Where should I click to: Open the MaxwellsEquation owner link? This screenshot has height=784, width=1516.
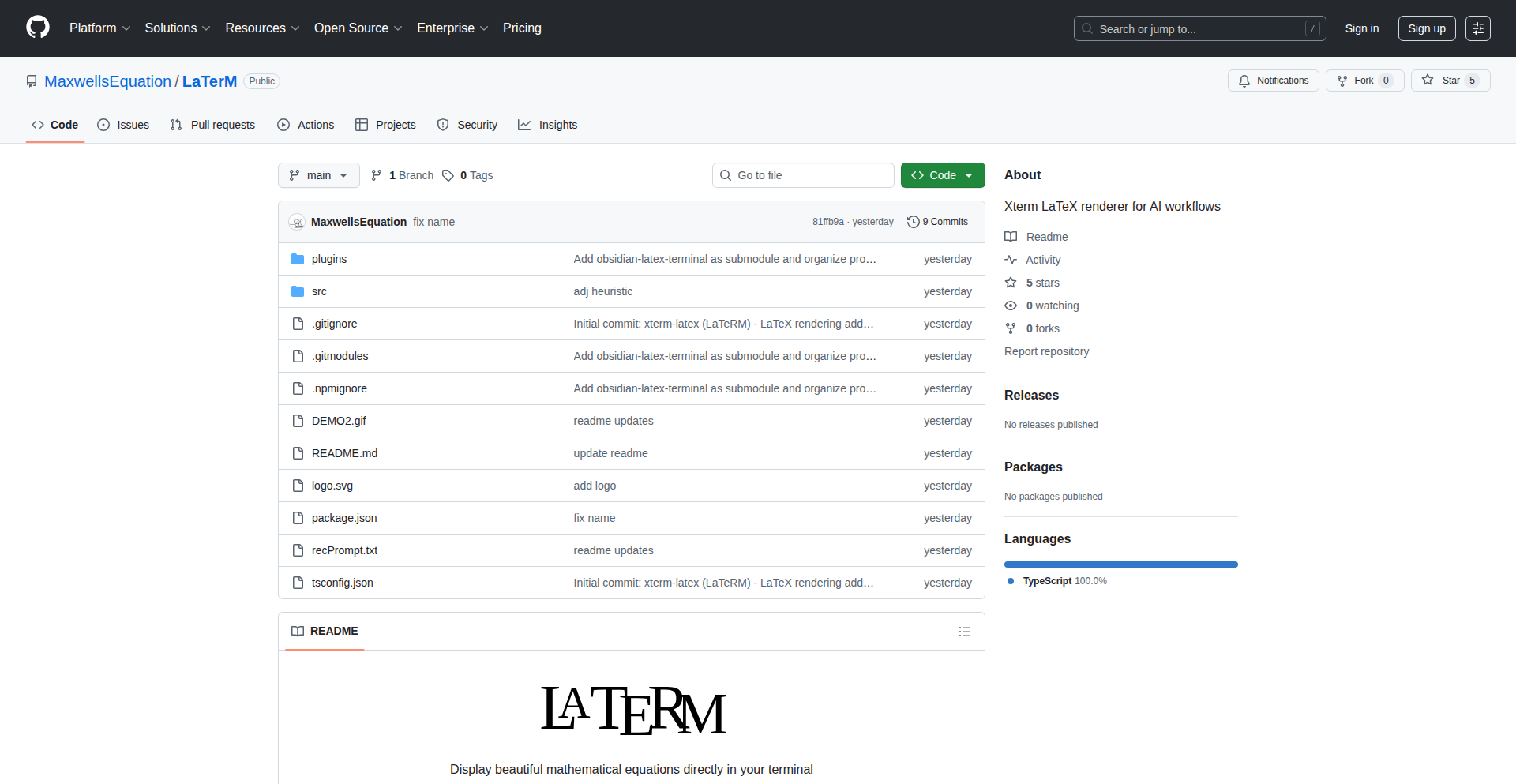click(x=107, y=81)
